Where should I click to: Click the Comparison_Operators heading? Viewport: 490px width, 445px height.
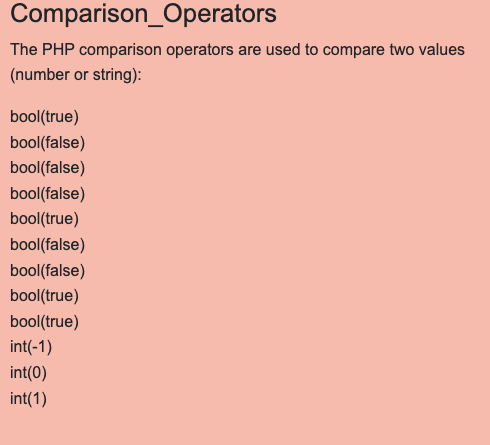pos(143,14)
